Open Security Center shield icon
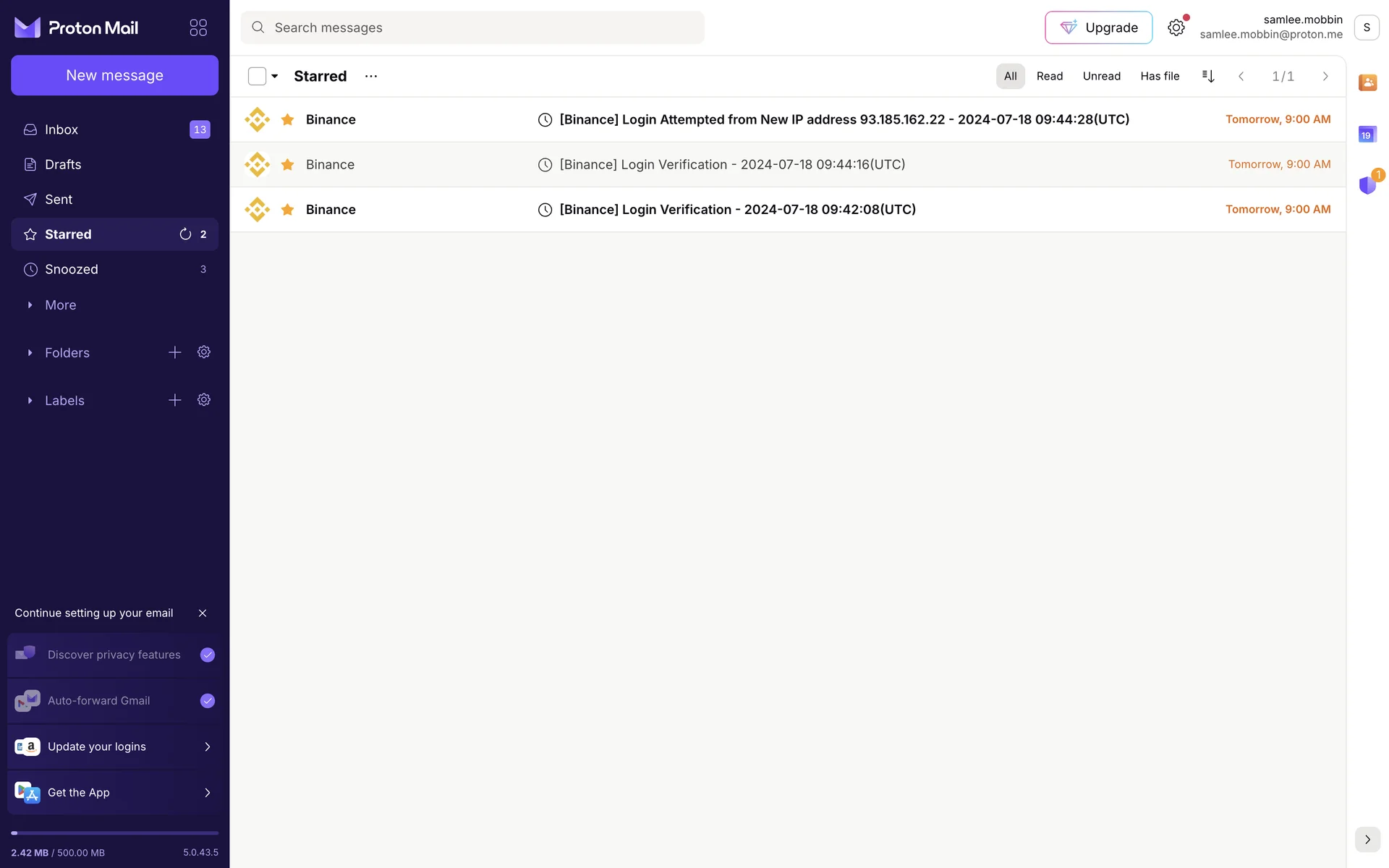The height and width of the screenshot is (868, 1389). pos(1367,185)
